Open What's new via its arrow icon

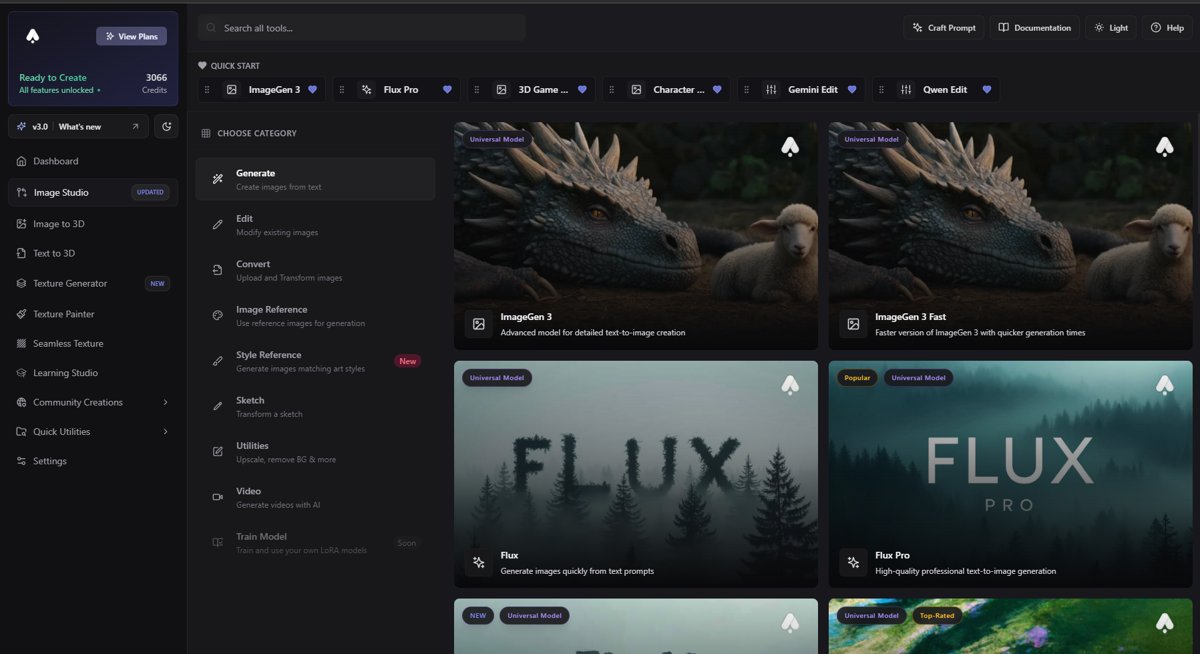(x=135, y=127)
